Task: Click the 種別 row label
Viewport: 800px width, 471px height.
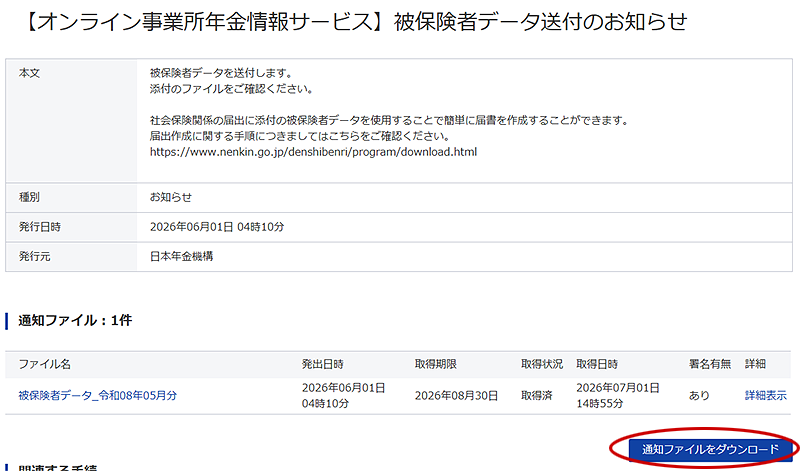Action: coord(29,197)
